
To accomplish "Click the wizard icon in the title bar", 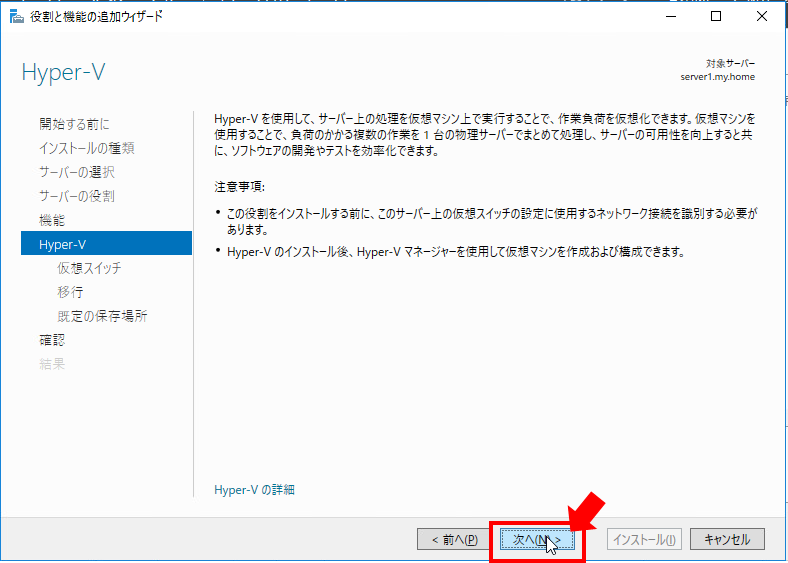I will tap(17, 17).
